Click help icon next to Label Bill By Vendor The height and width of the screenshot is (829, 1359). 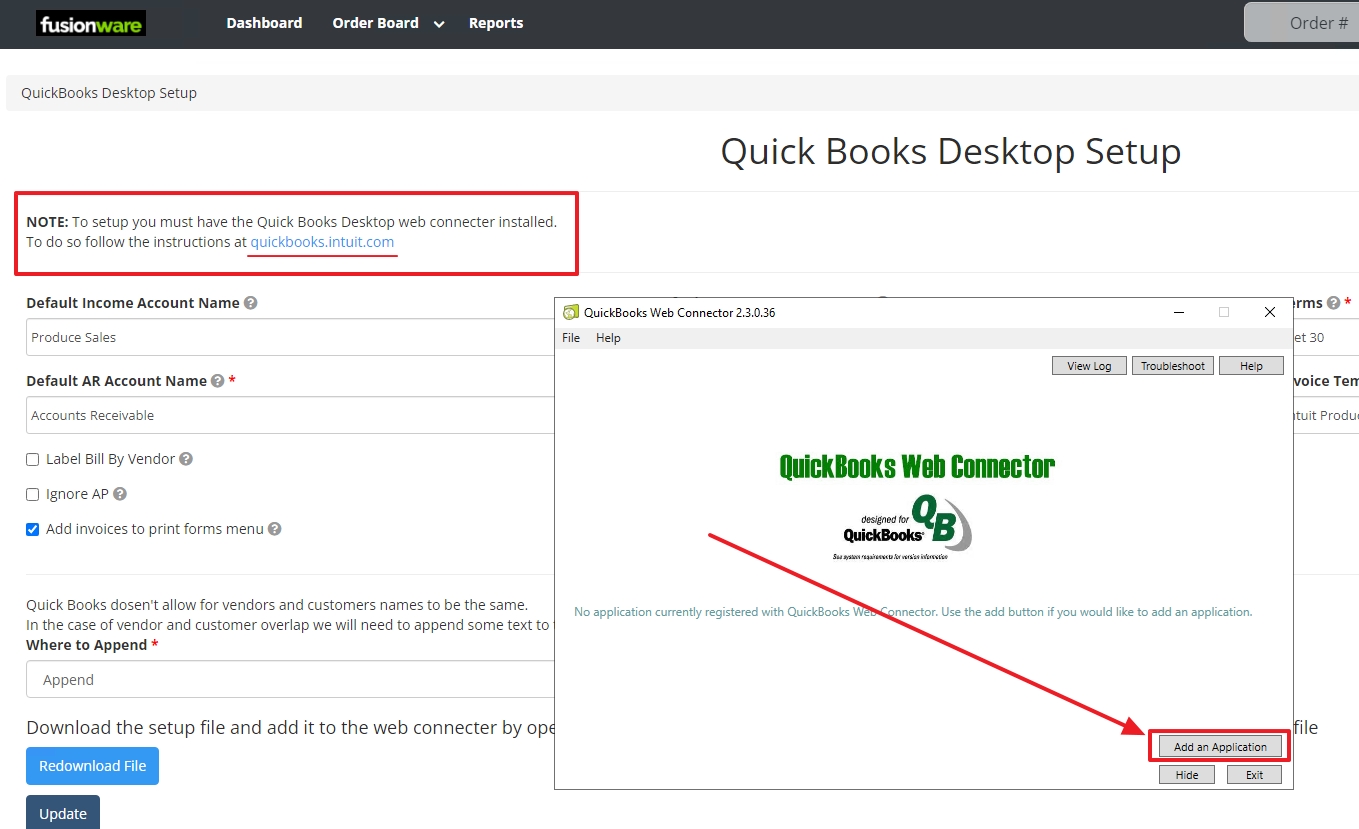pos(186,459)
